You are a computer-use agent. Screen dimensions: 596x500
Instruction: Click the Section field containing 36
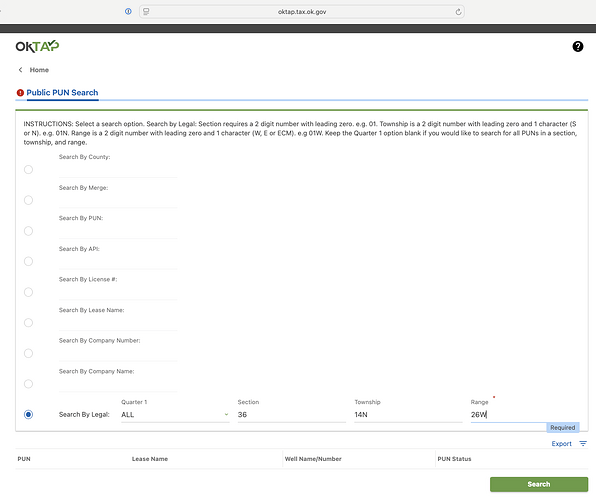[x=292, y=415]
